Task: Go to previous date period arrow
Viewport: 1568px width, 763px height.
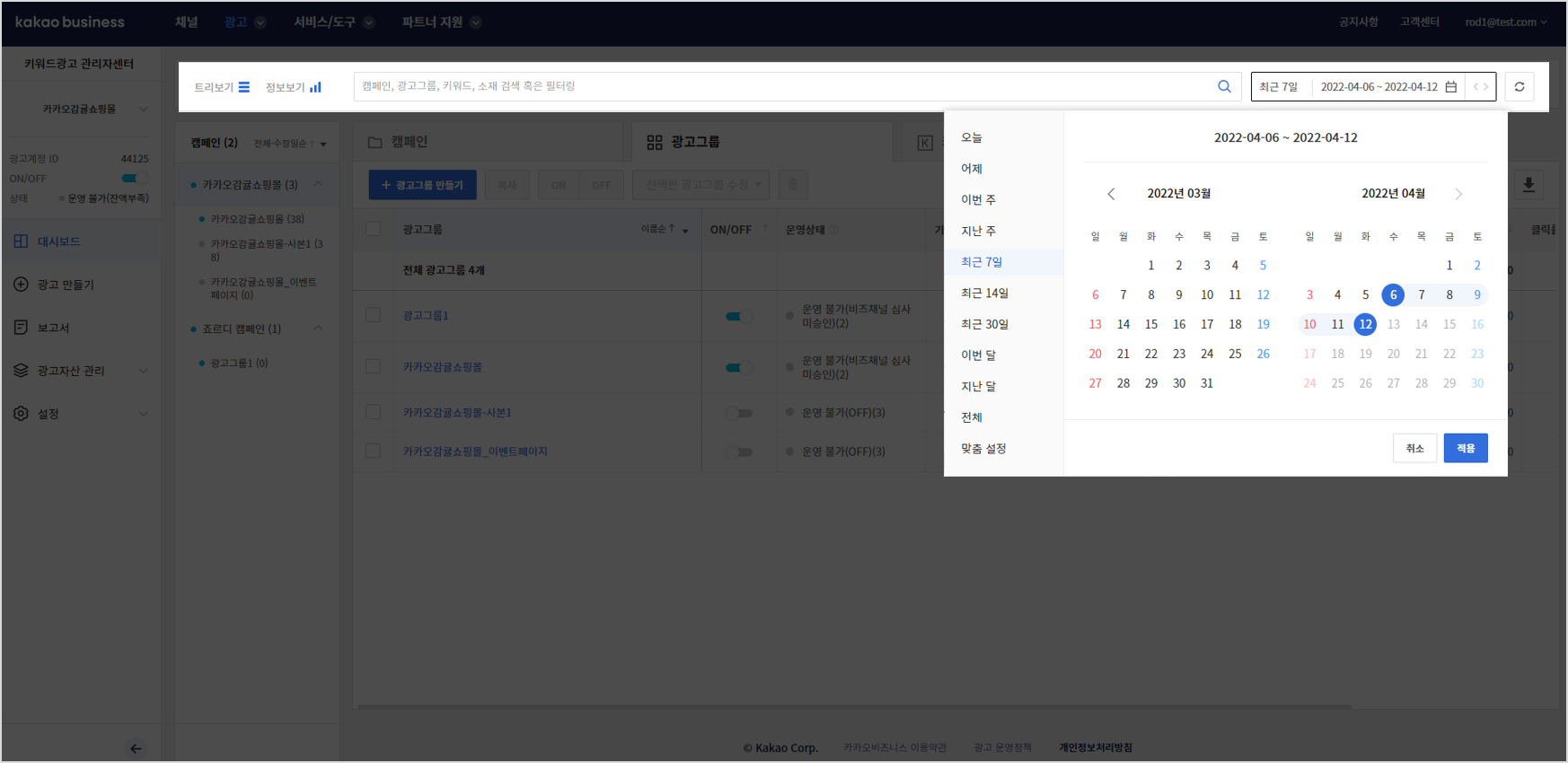Action: tap(1476, 87)
